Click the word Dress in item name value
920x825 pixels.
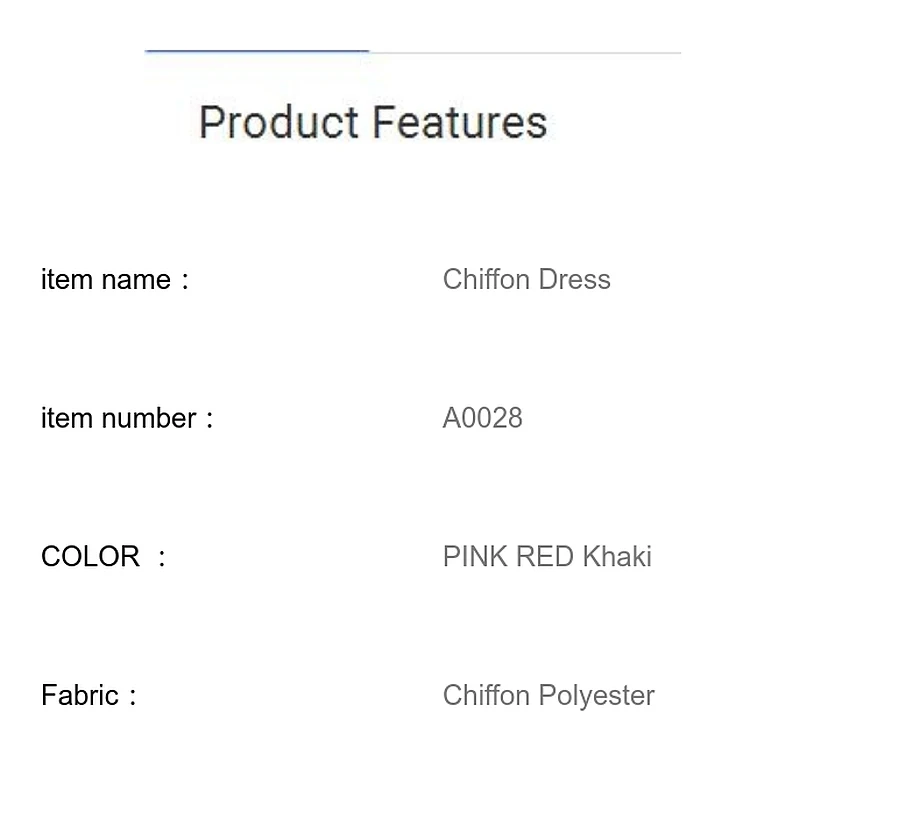574,279
